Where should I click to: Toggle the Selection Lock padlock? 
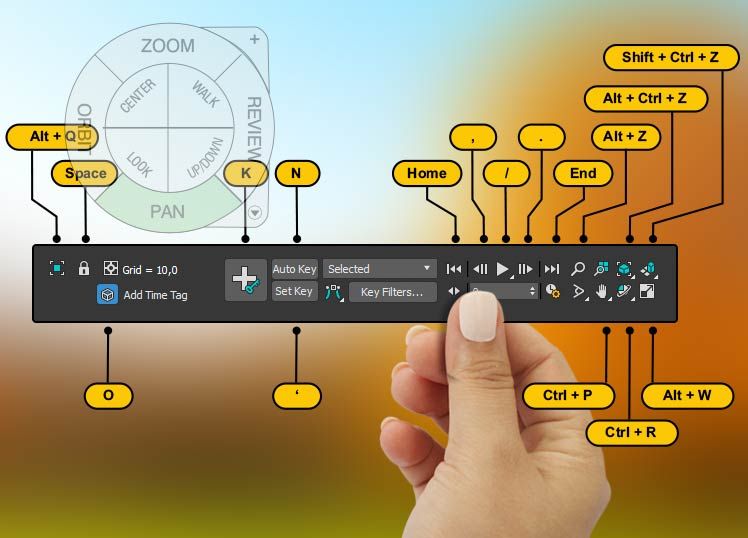(84, 269)
